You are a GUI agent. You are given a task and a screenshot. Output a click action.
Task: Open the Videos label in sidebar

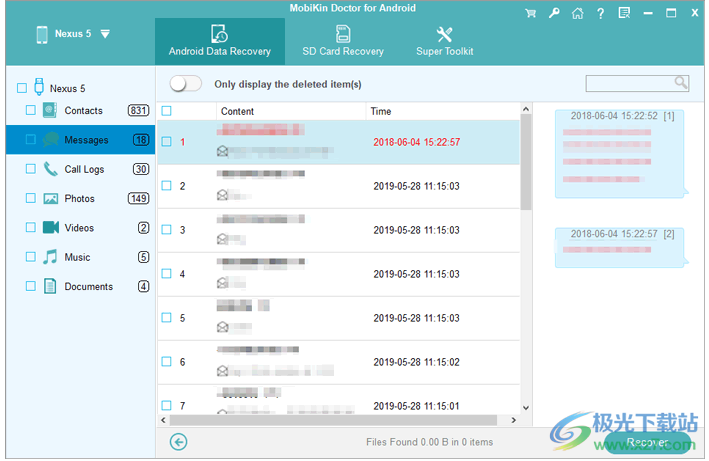click(79, 228)
